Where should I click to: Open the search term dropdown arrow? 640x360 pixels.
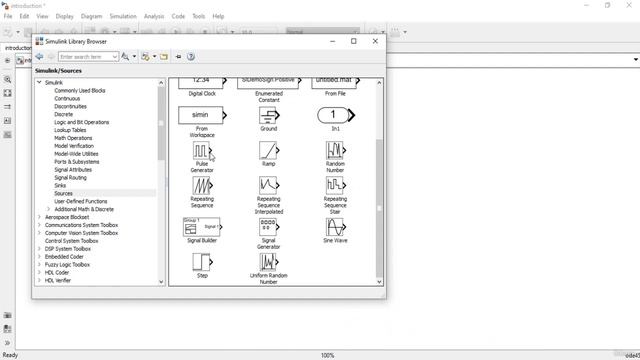point(115,57)
